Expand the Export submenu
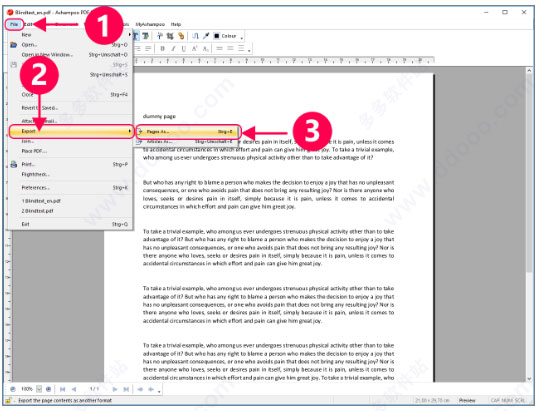Viewport: 541px width, 411px height. [x=71, y=131]
